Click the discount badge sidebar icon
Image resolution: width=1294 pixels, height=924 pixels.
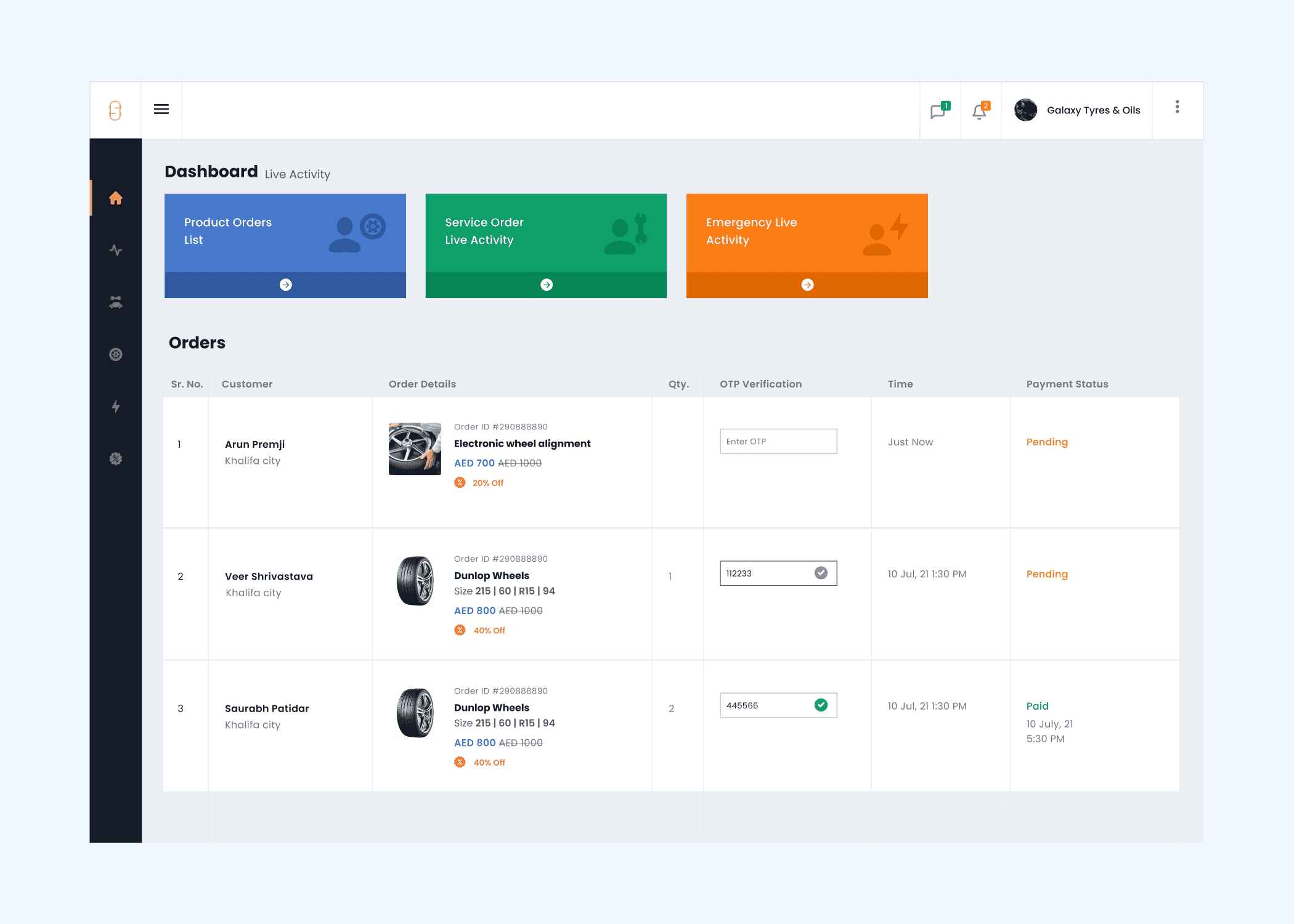pos(116,458)
